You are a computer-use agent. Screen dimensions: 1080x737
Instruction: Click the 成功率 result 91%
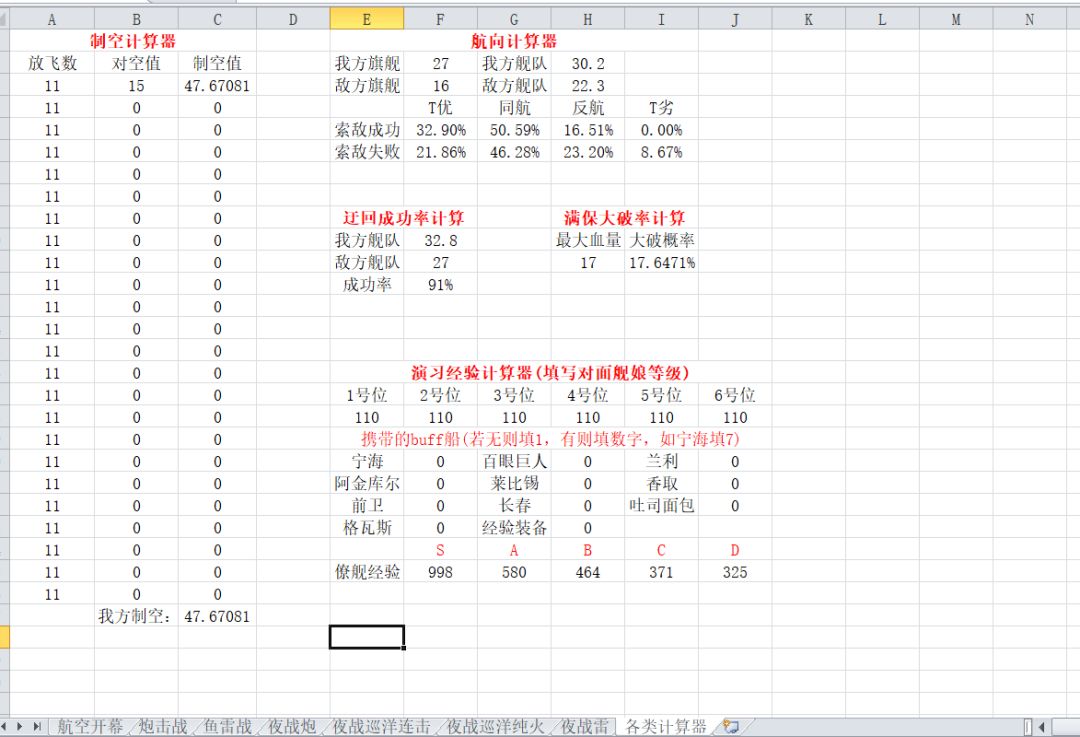440,284
